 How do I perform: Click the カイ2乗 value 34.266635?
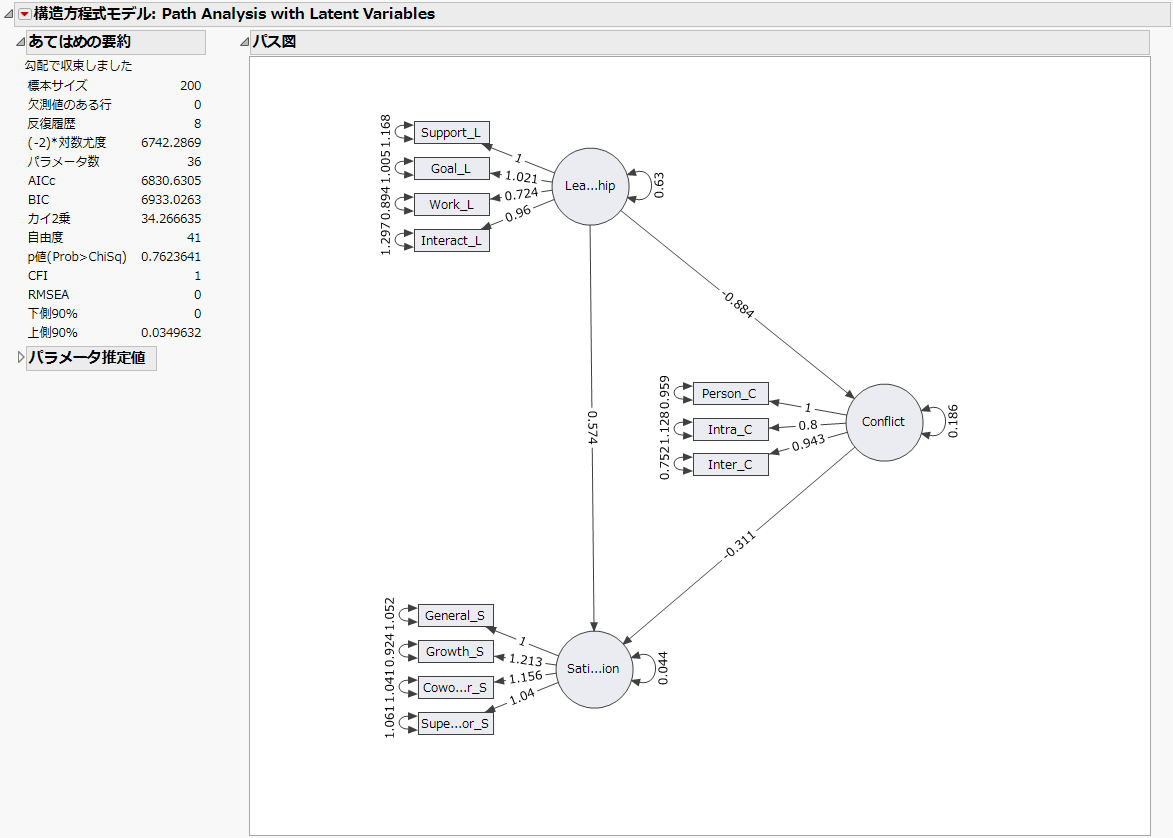(x=171, y=219)
